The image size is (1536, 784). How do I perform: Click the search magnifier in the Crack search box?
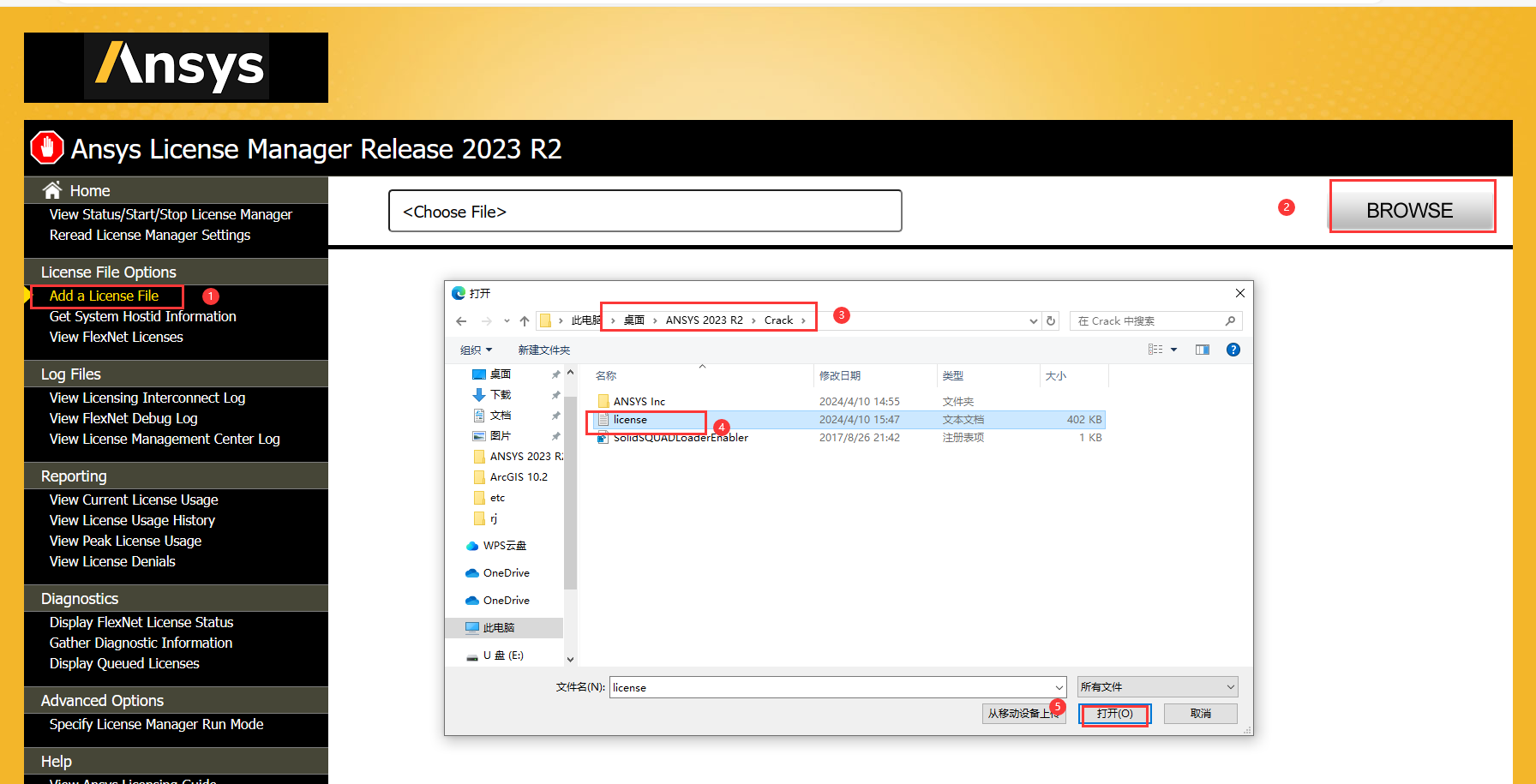1229,320
